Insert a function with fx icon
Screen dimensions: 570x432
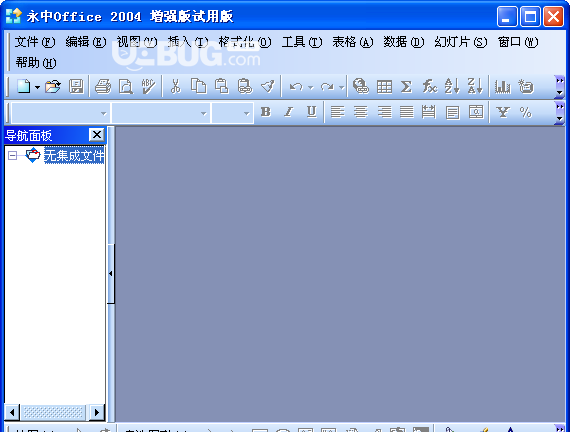(x=429, y=87)
